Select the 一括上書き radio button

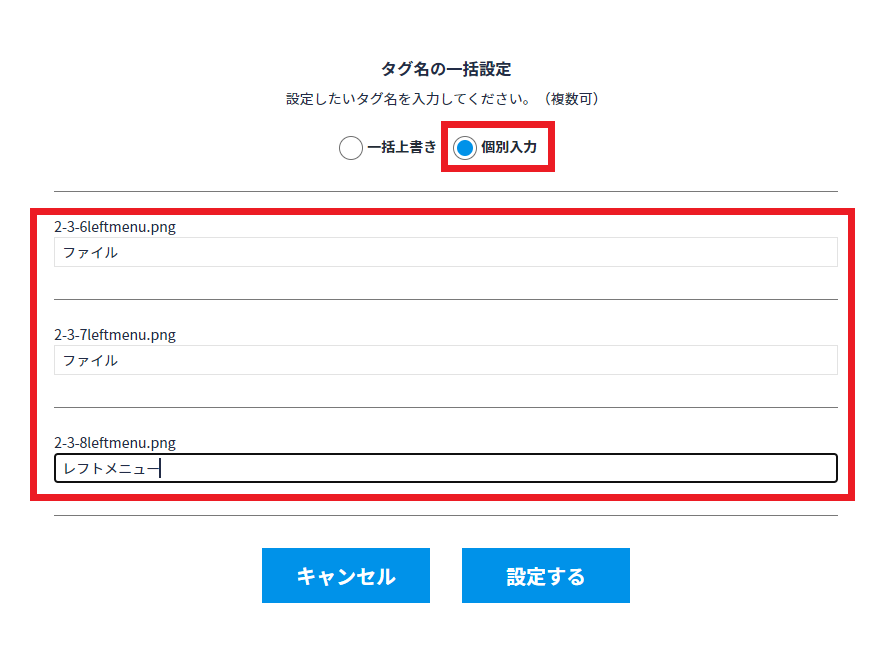point(351,148)
